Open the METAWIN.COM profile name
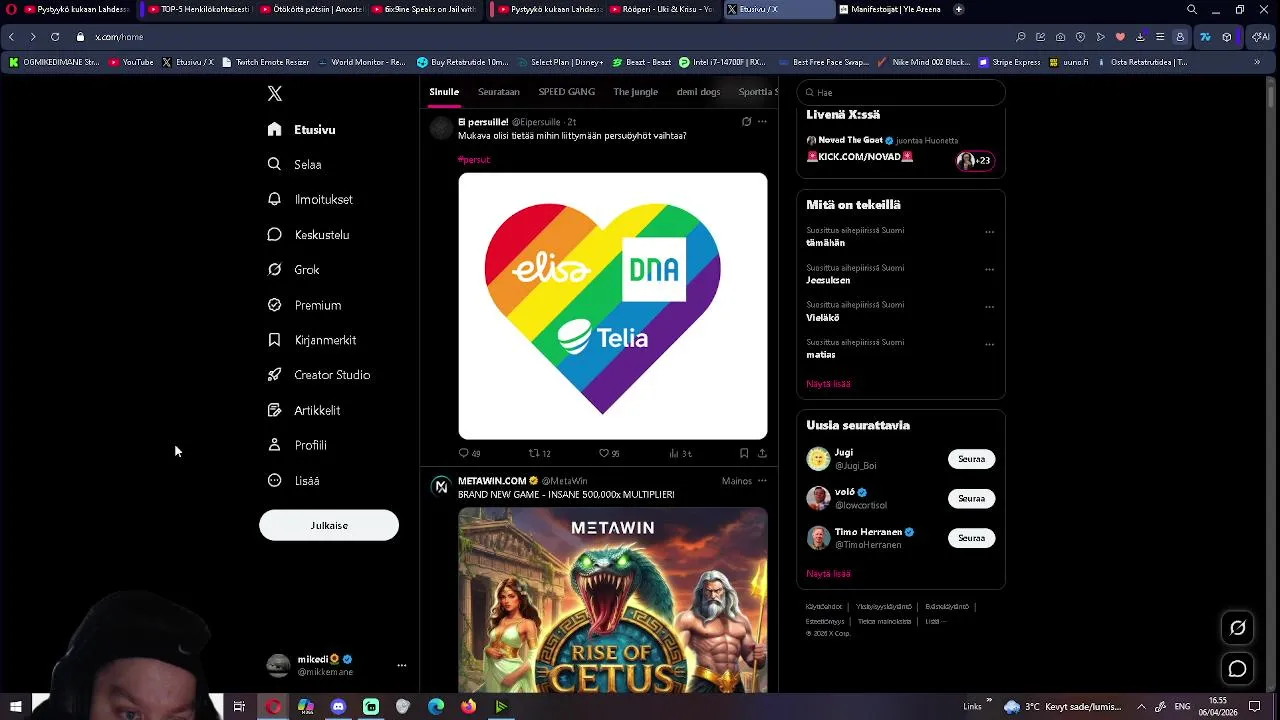 [x=492, y=481]
